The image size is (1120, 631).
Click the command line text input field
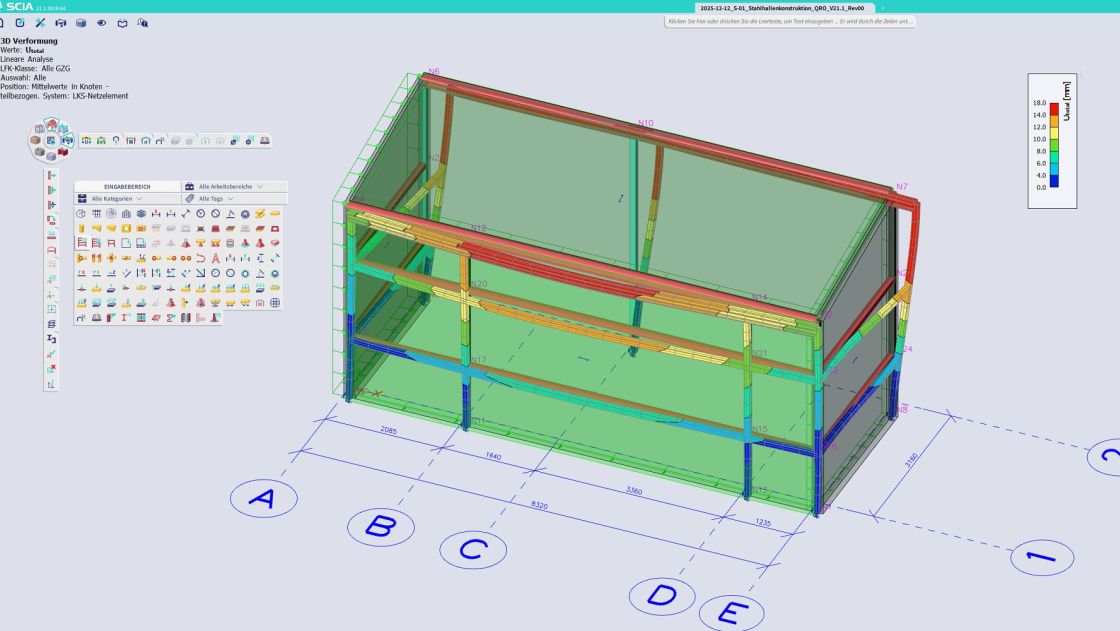(790, 21)
